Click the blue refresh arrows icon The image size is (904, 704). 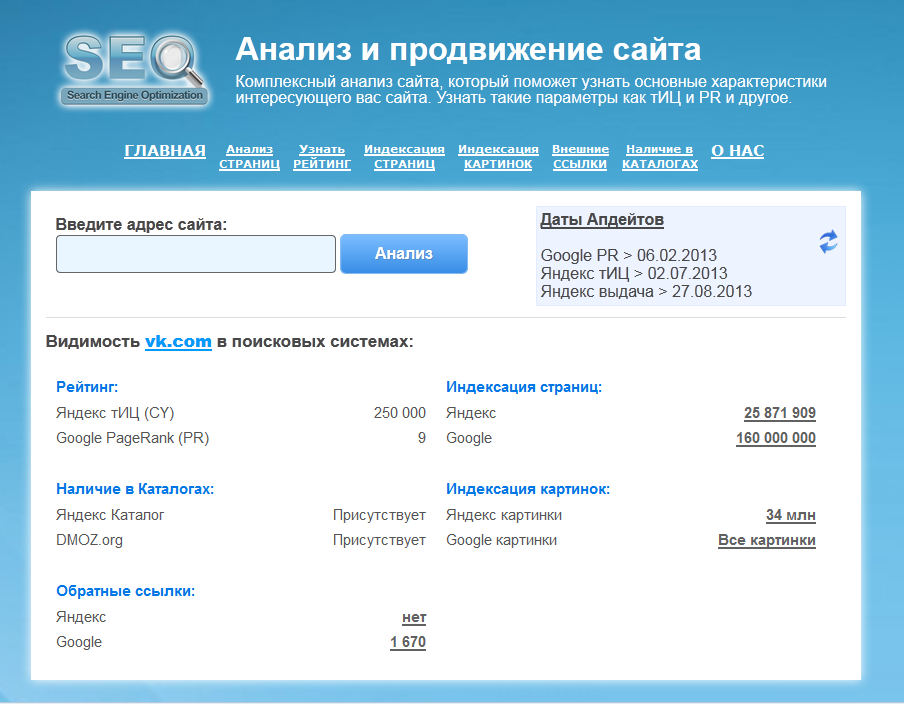coord(828,241)
